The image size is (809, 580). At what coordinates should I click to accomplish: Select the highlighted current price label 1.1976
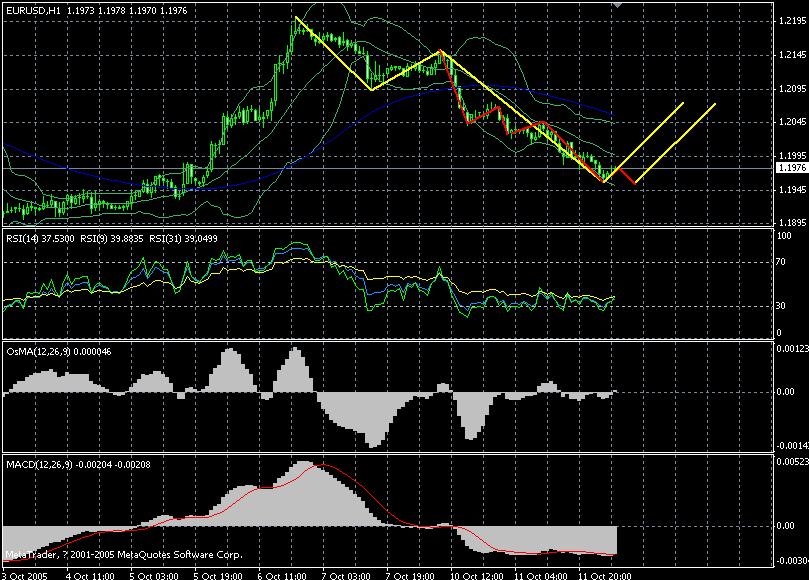point(792,168)
